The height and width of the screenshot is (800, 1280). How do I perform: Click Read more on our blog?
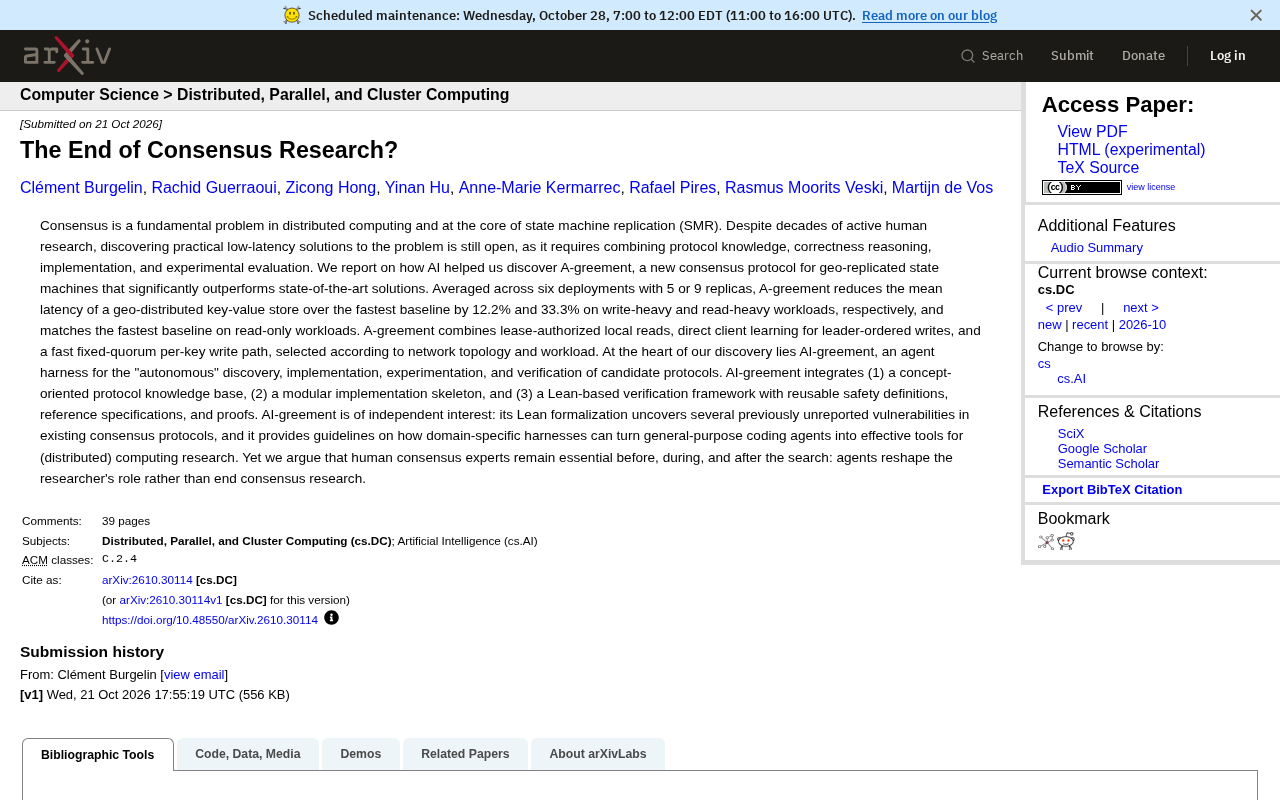pos(929,15)
